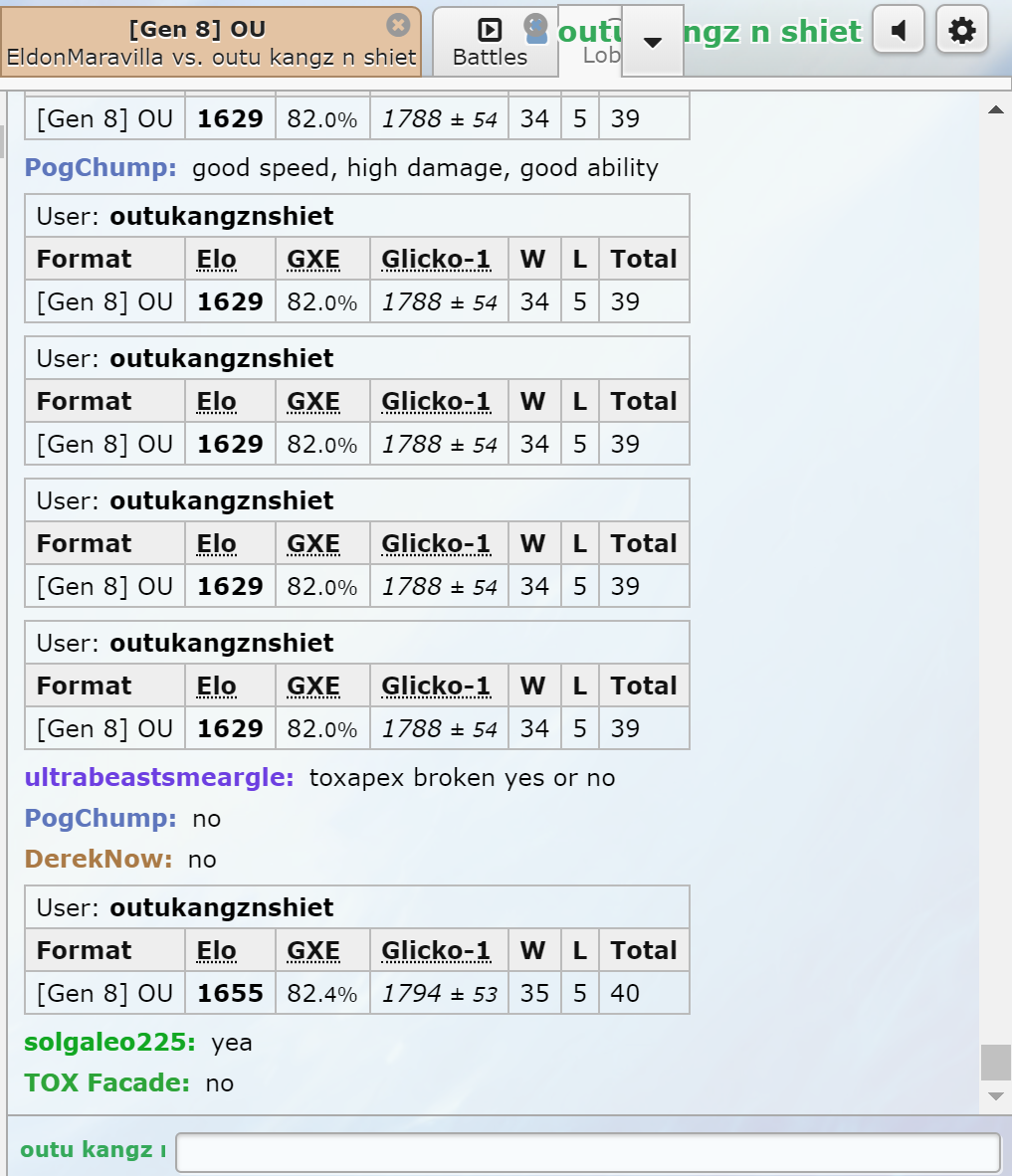Click 'toxapex broken yes or no' message
1012x1176 pixels.
(x=462, y=778)
